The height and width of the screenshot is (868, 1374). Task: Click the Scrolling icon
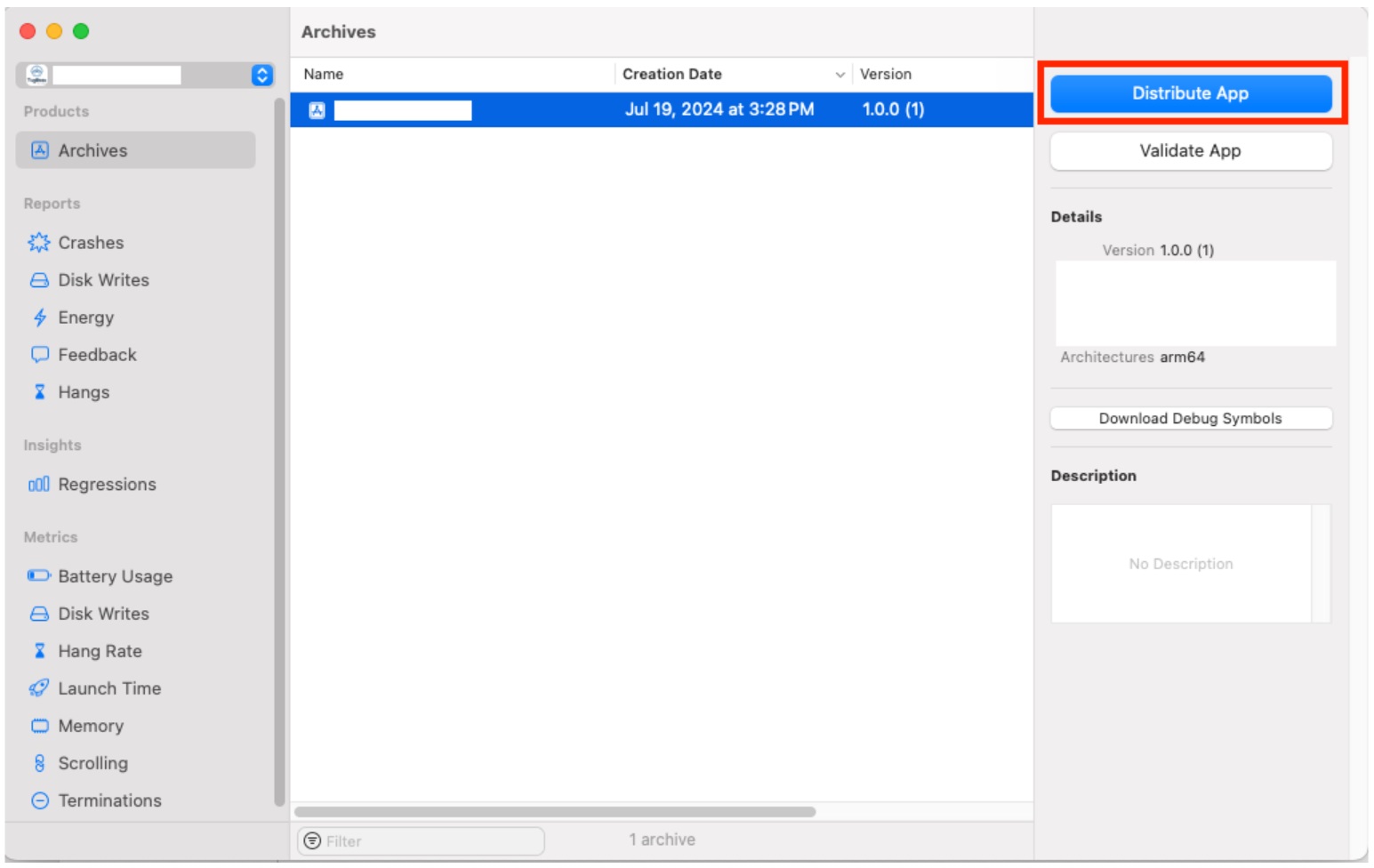click(x=39, y=763)
